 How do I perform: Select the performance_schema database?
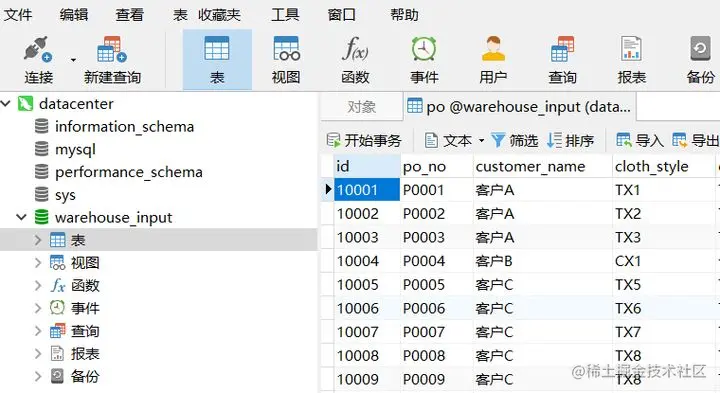coord(129,172)
